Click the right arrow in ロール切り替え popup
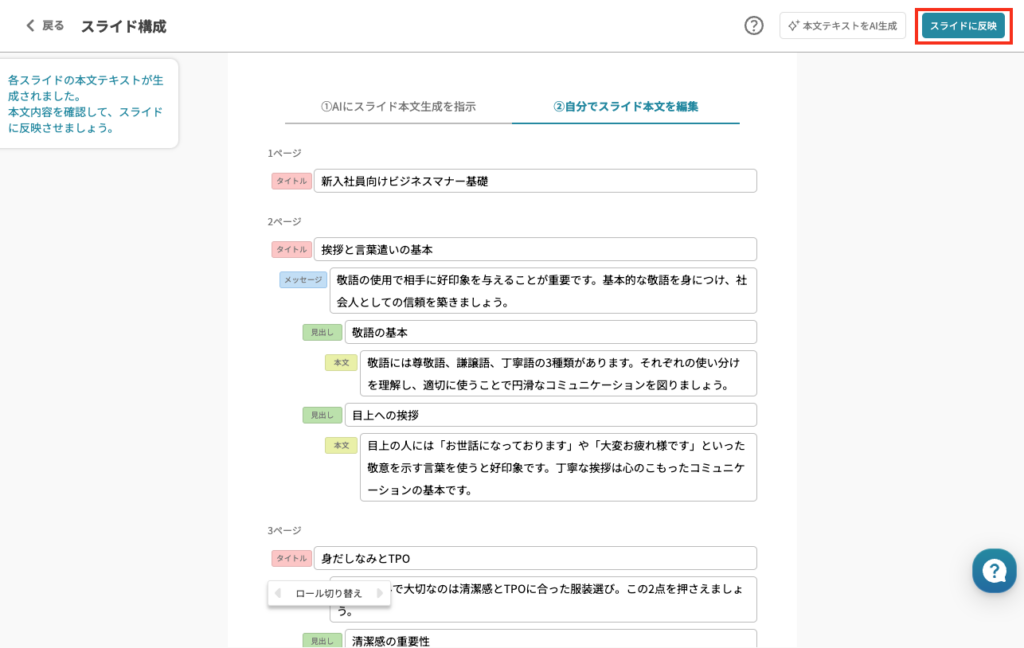This screenshot has width=1024, height=648. click(x=379, y=593)
